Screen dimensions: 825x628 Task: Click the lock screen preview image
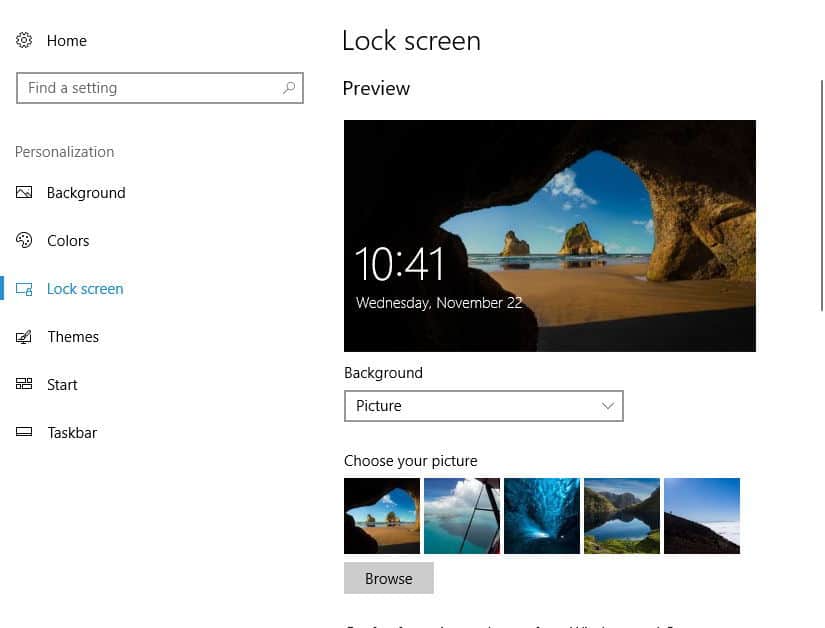coord(550,236)
